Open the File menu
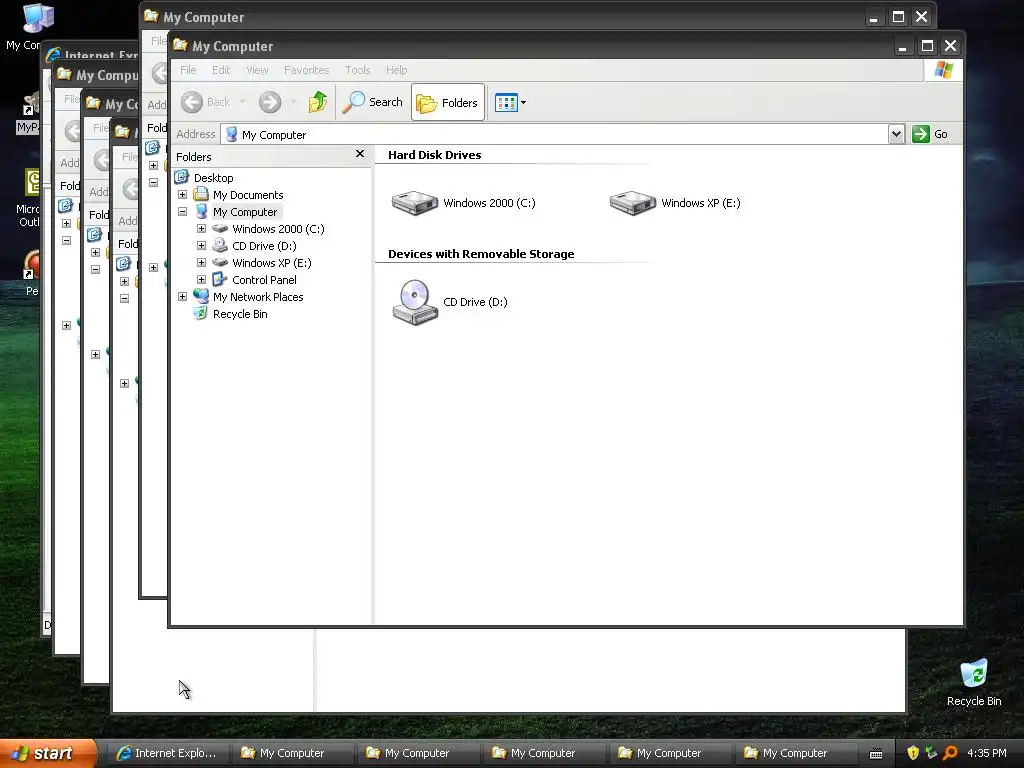The width and height of the screenshot is (1024, 768). coord(188,70)
